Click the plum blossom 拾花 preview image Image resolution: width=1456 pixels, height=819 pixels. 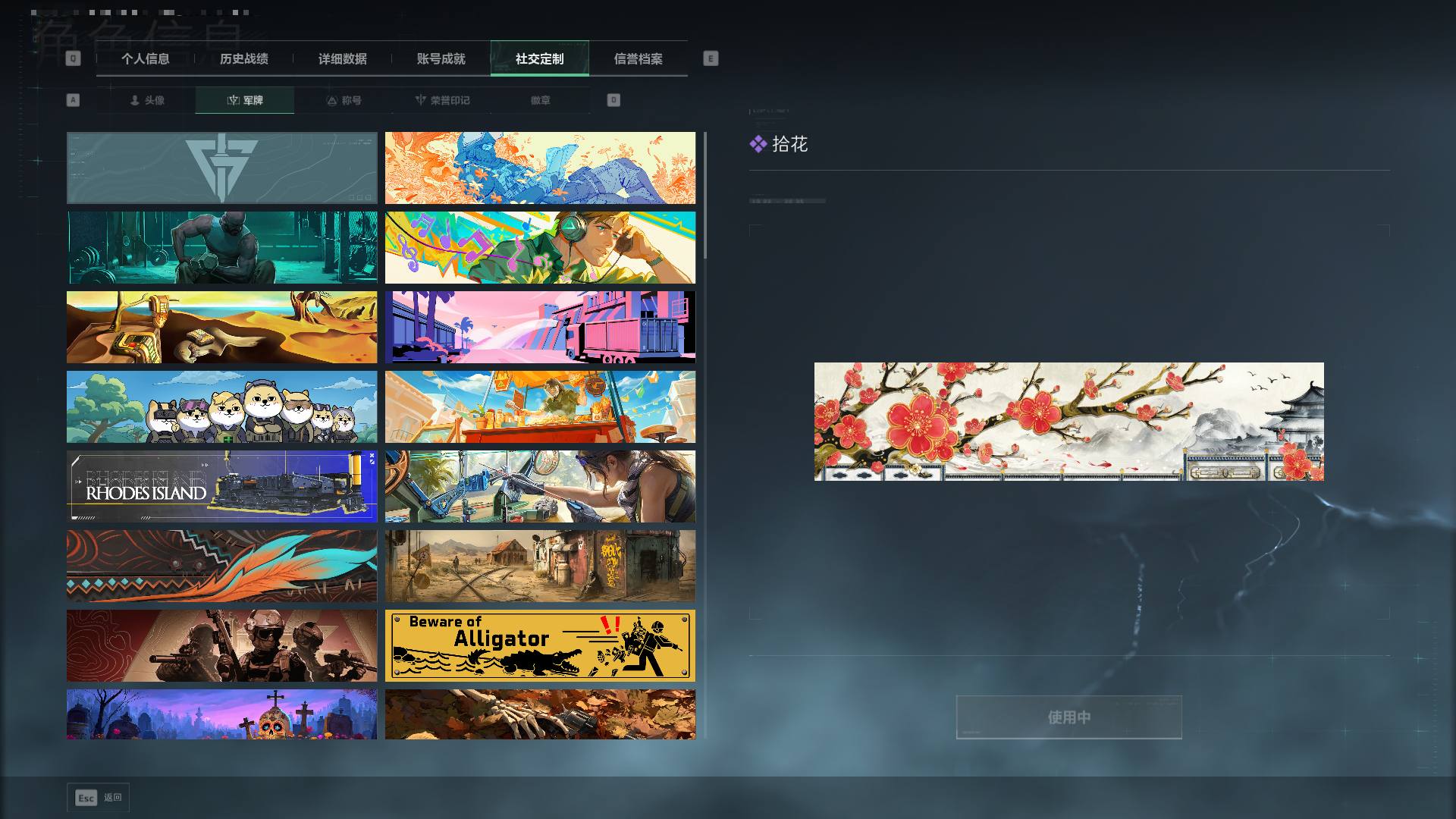[1069, 422]
